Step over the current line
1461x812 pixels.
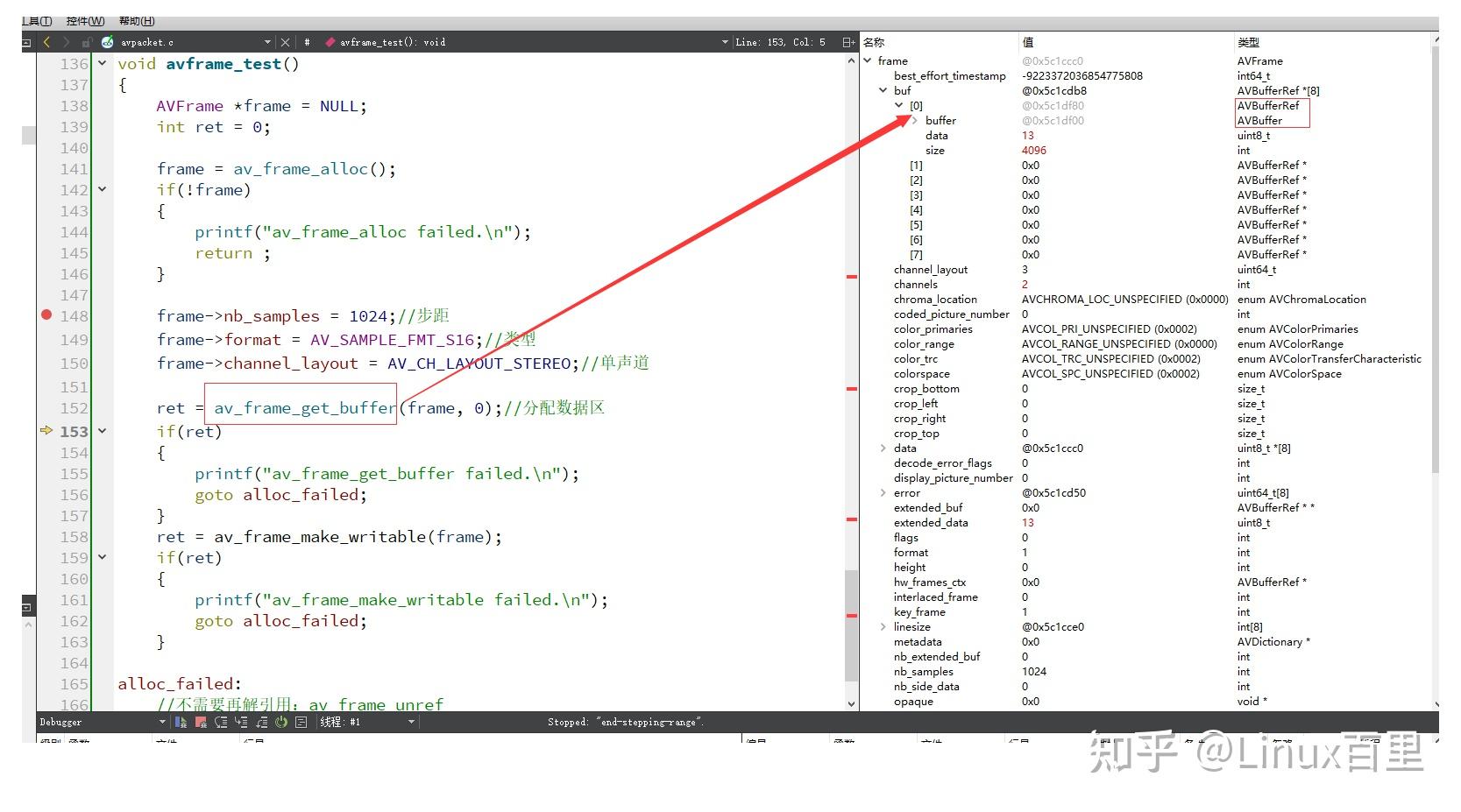(221, 723)
